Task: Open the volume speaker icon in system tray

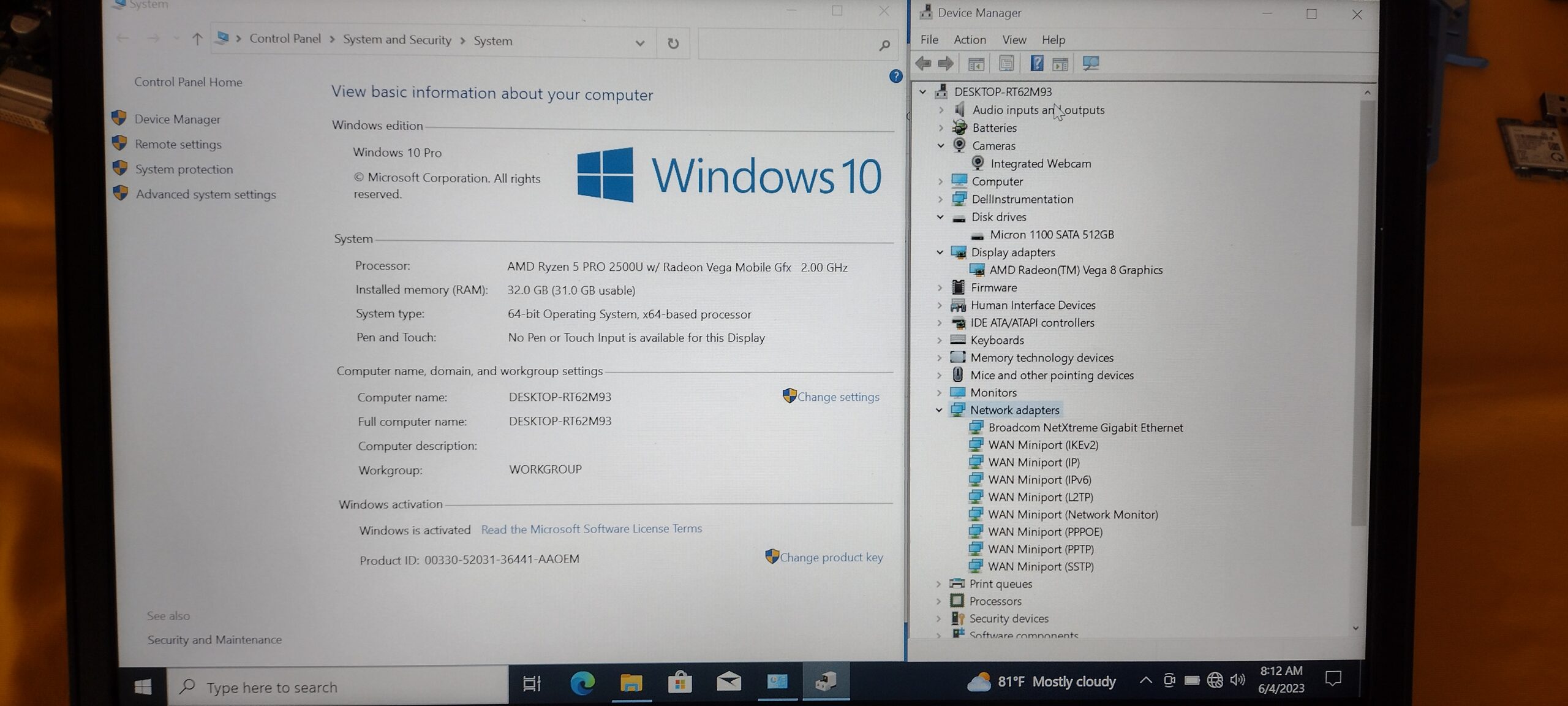Action: tap(1238, 680)
